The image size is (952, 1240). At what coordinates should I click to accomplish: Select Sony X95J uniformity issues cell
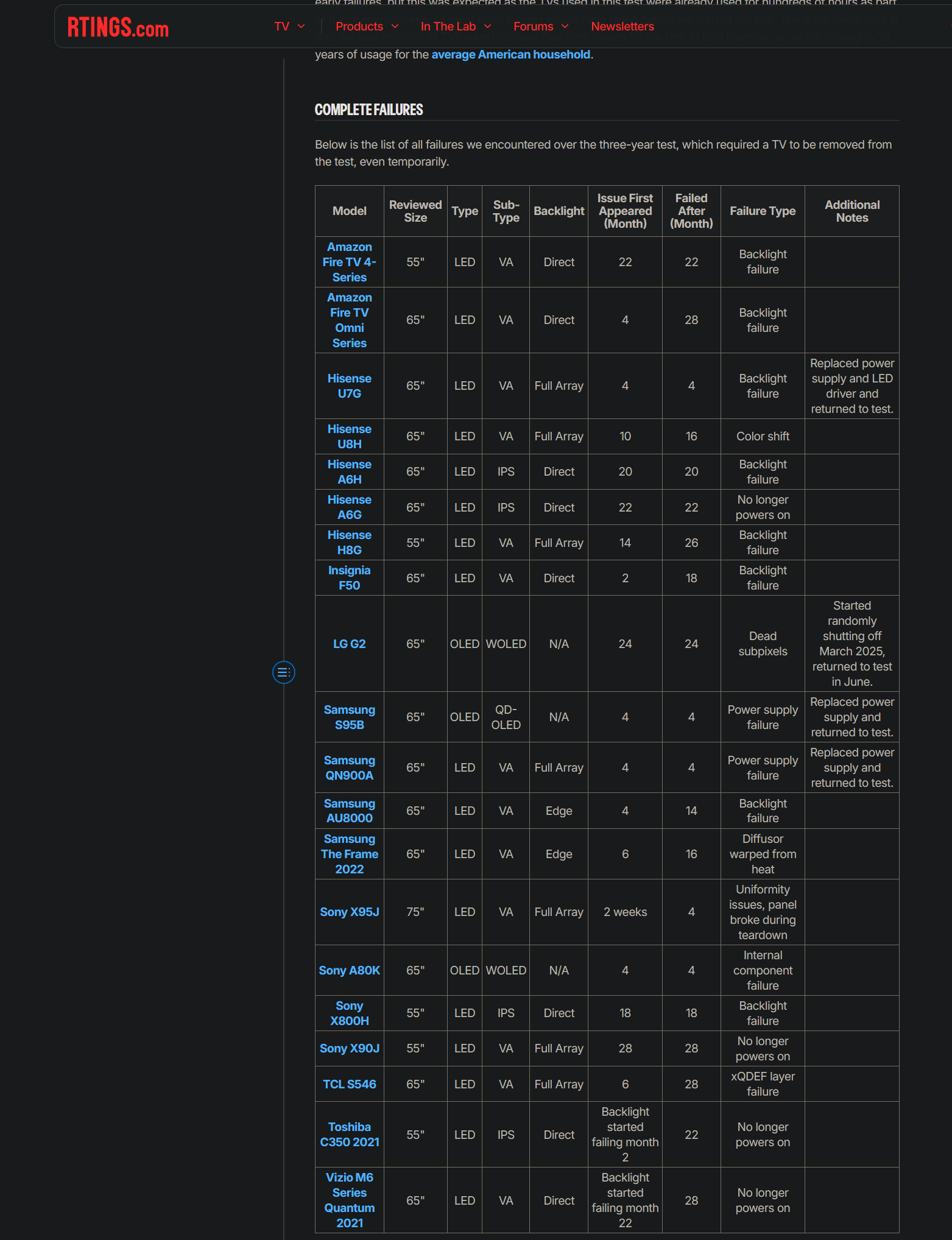click(x=763, y=912)
